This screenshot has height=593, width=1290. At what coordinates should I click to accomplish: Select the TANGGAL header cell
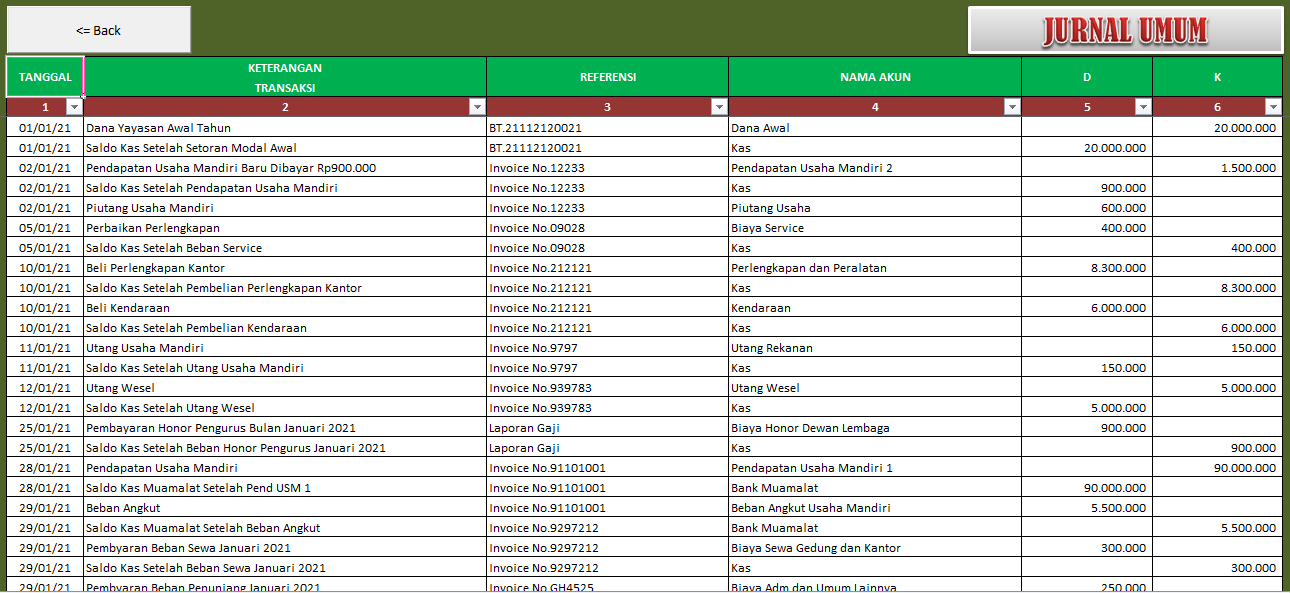tap(45, 77)
